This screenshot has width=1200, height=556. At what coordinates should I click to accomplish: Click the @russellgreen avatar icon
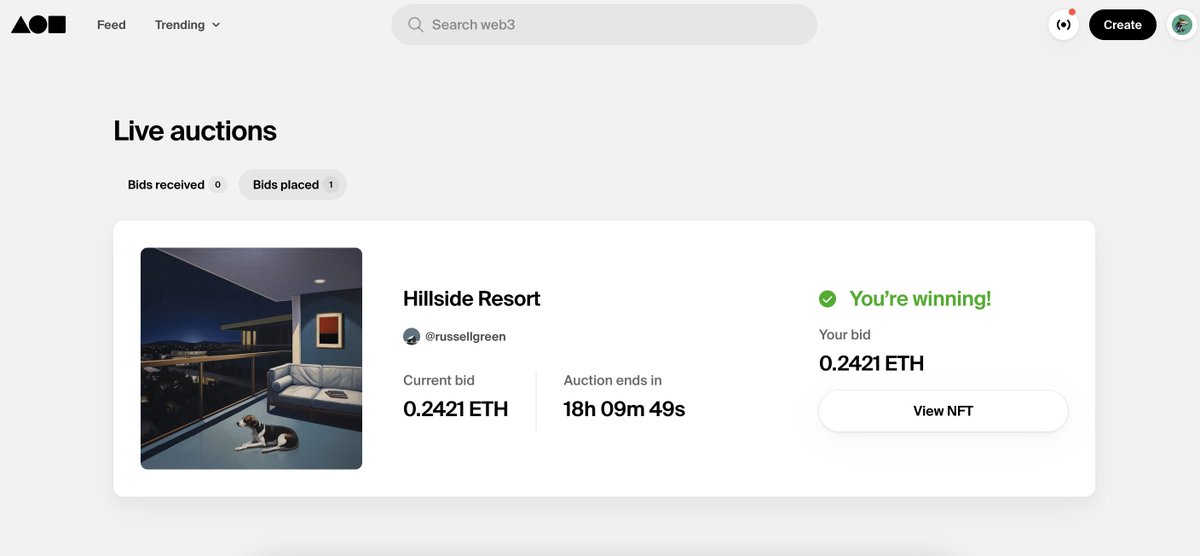click(x=411, y=337)
